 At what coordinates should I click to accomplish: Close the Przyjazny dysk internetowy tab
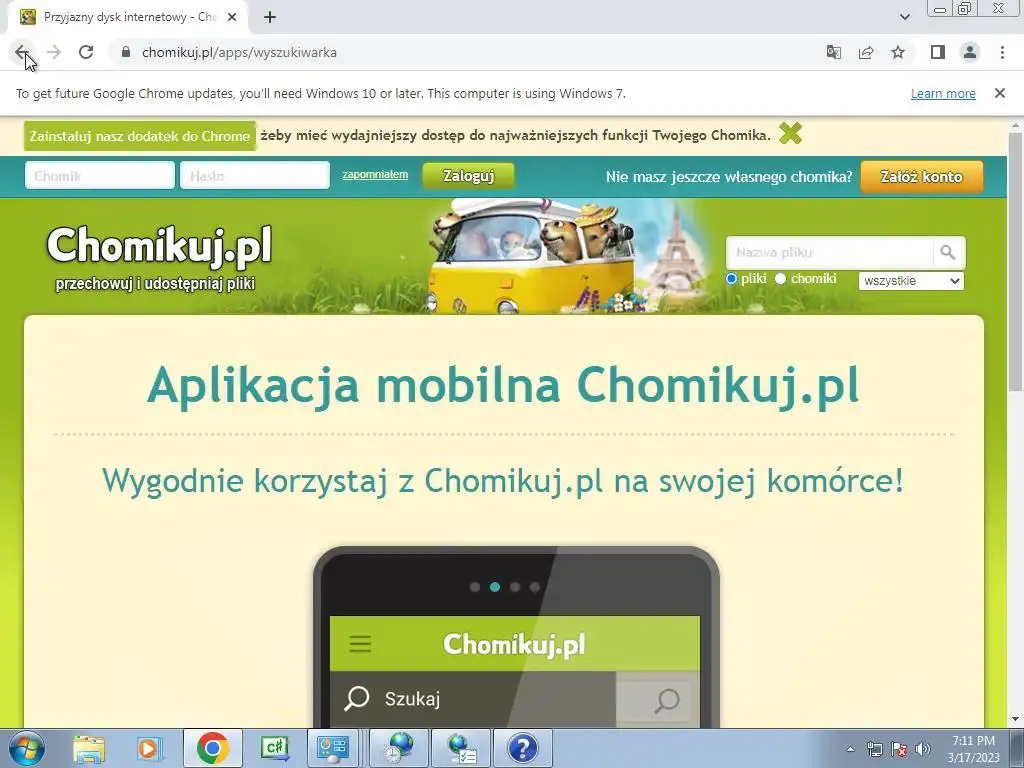232,17
